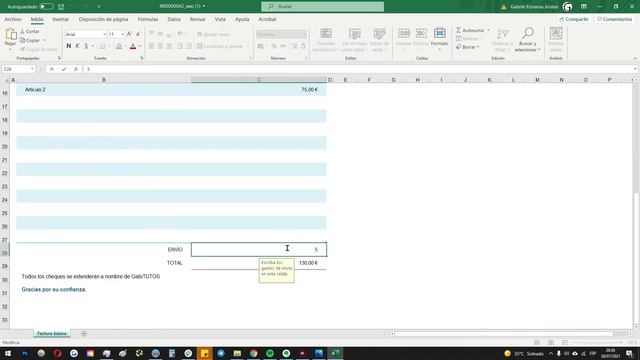Viewport: 640px width, 360px height.
Task: Open the Acrobat tab
Action: click(267, 19)
